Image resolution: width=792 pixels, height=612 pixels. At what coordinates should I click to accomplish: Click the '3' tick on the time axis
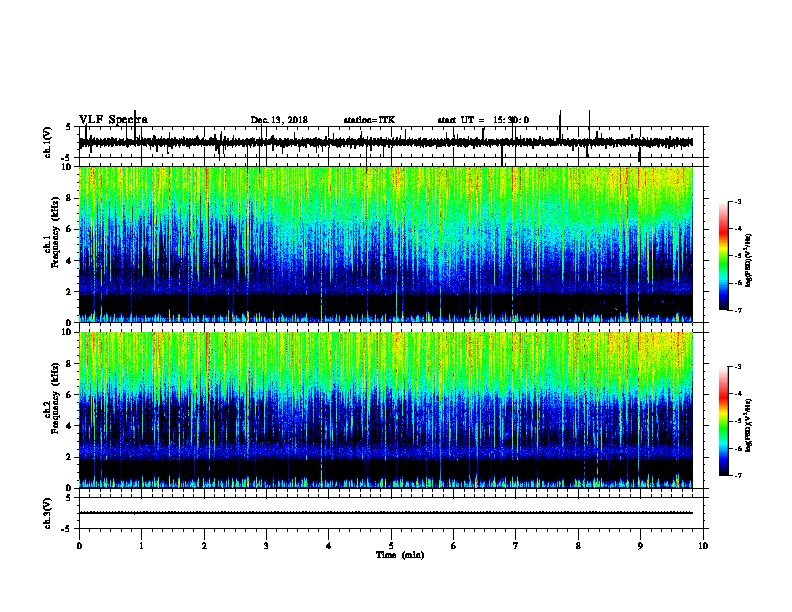point(266,546)
